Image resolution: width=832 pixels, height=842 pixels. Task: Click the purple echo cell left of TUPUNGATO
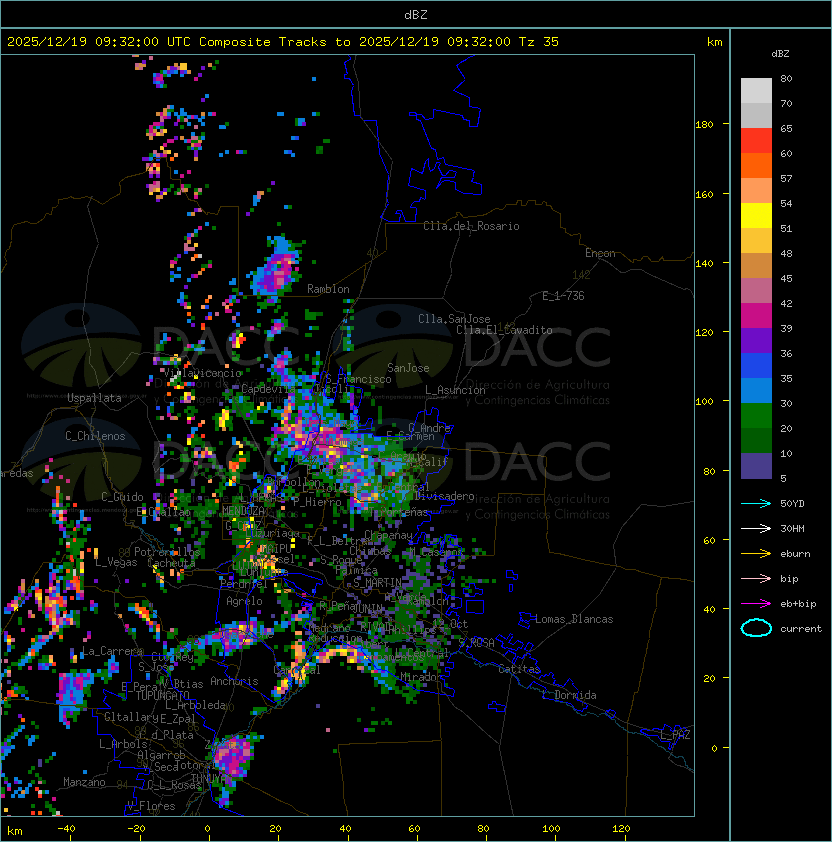[x=75, y=690]
